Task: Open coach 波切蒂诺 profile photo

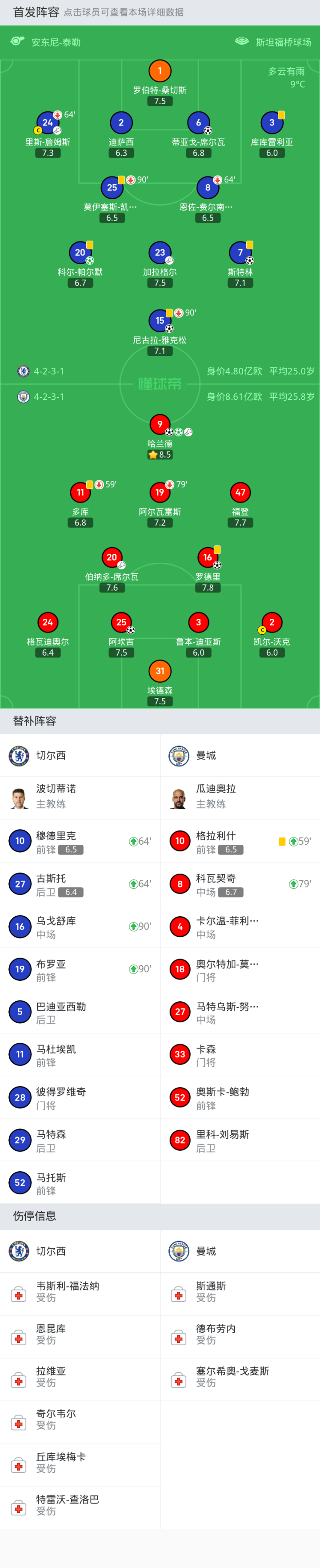Action: pos(20,798)
